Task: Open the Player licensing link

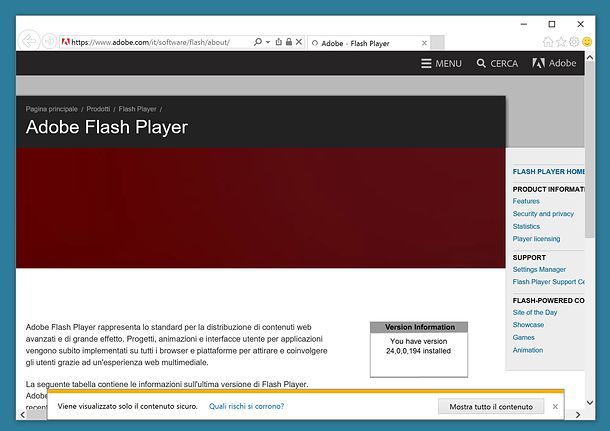Action: [536, 239]
